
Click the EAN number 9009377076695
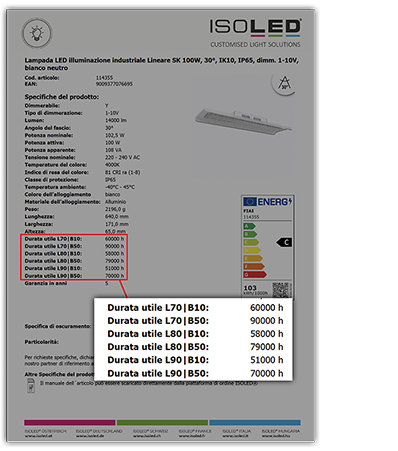click(x=114, y=84)
